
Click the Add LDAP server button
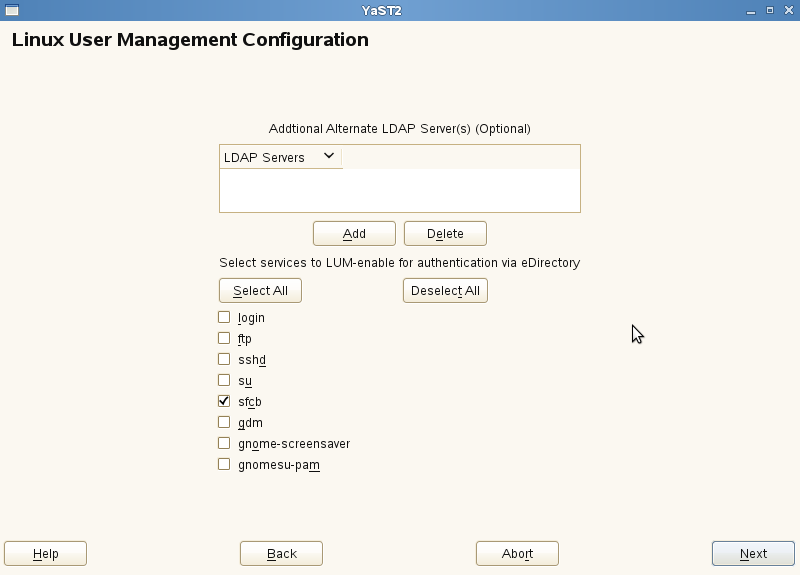click(x=354, y=234)
